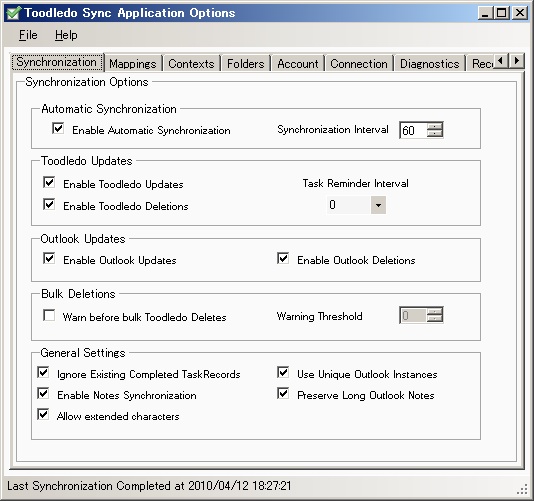This screenshot has height=501, width=534.
Task: Increase Synchronization Interval with up arrow
Action: click(x=435, y=126)
